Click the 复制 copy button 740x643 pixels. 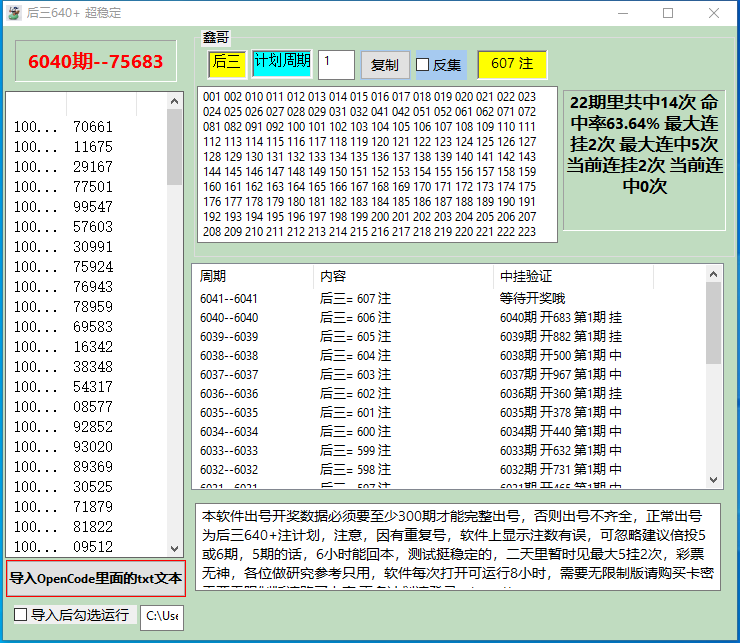click(385, 65)
